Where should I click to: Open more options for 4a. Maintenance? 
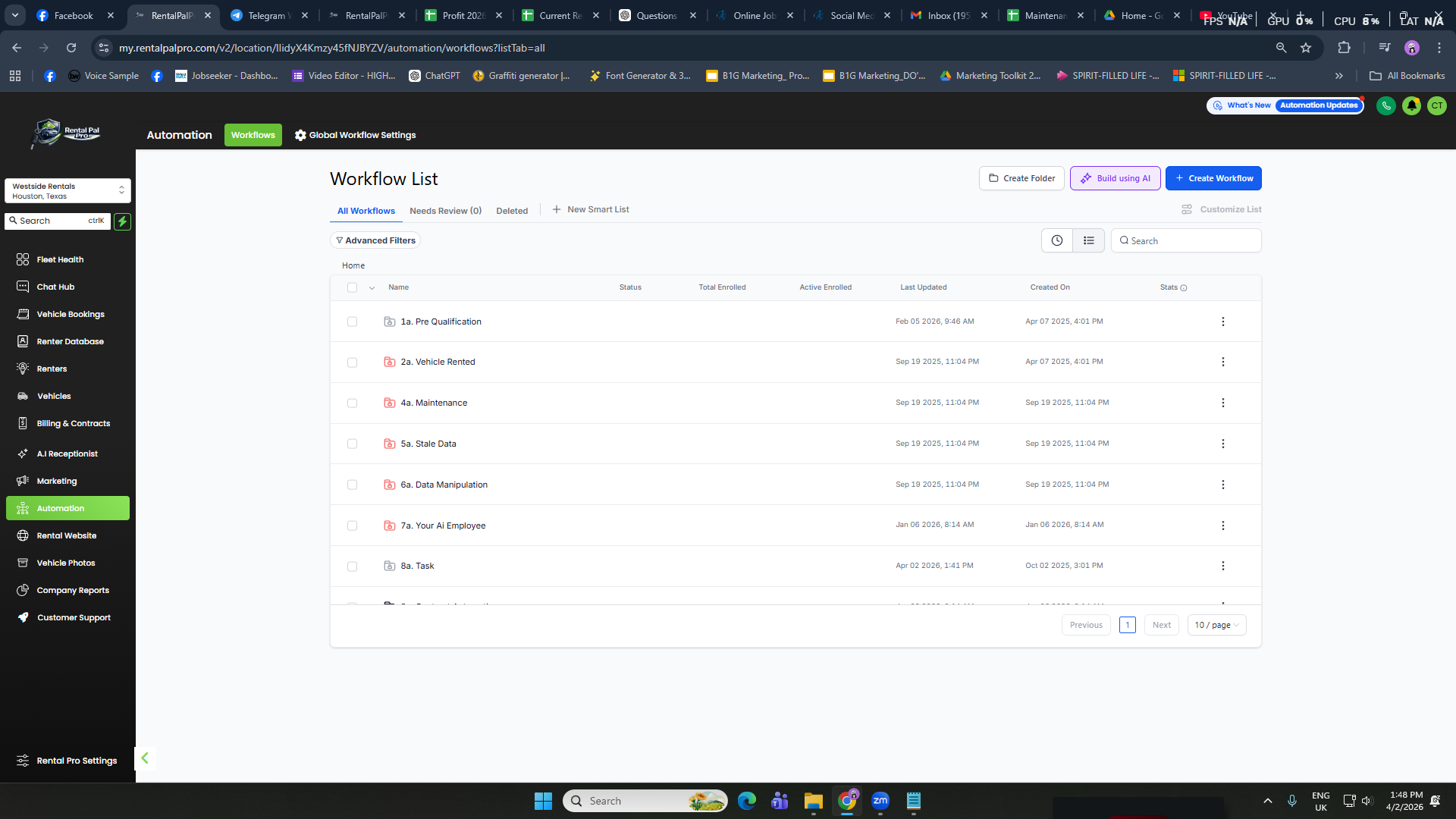tap(1222, 403)
